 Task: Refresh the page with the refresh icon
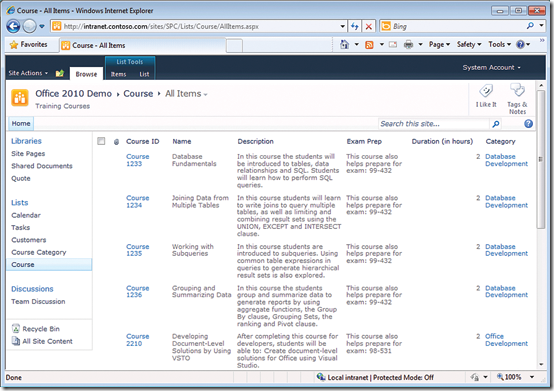355,26
